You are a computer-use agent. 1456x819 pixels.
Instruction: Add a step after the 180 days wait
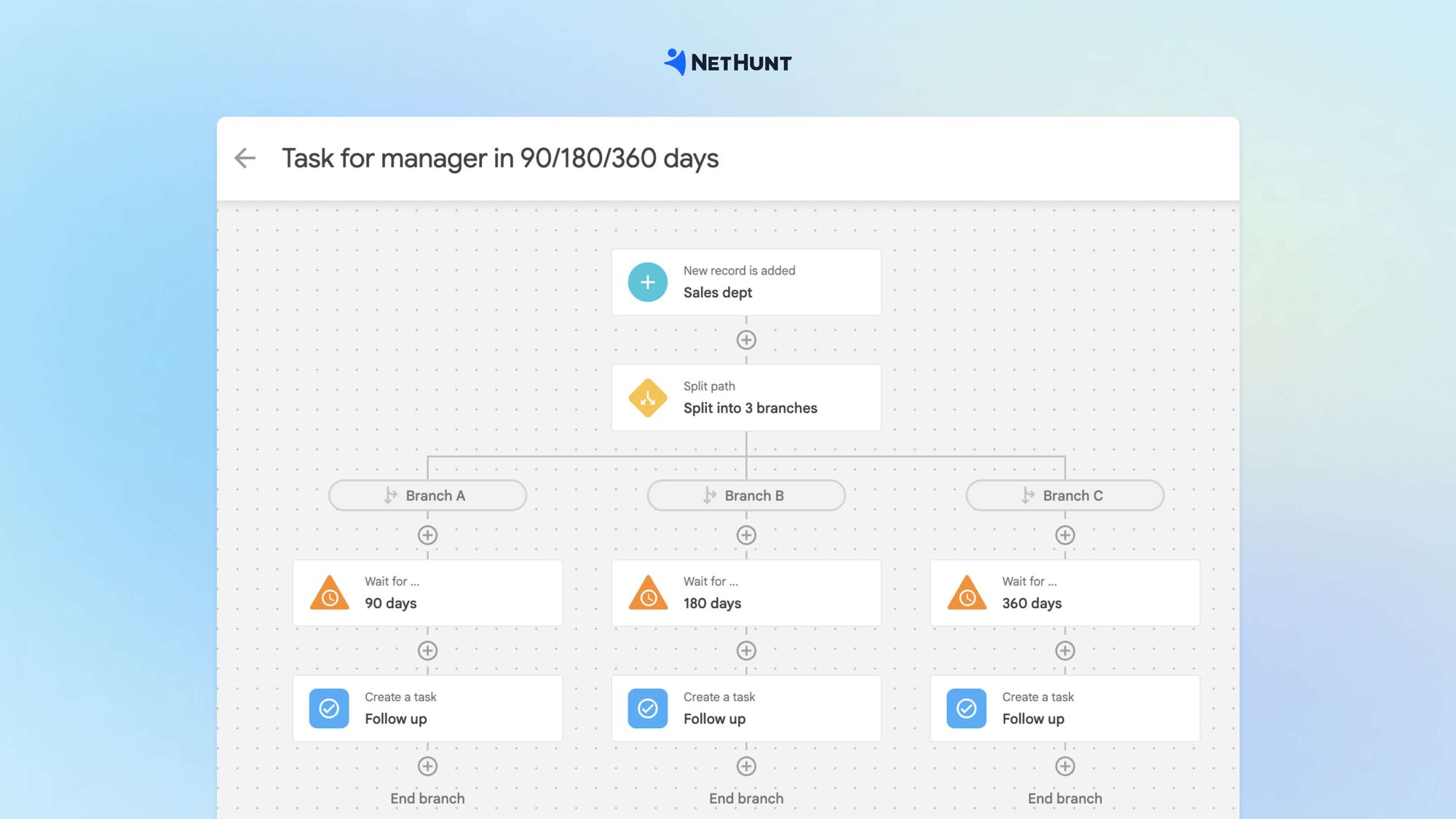pos(746,650)
